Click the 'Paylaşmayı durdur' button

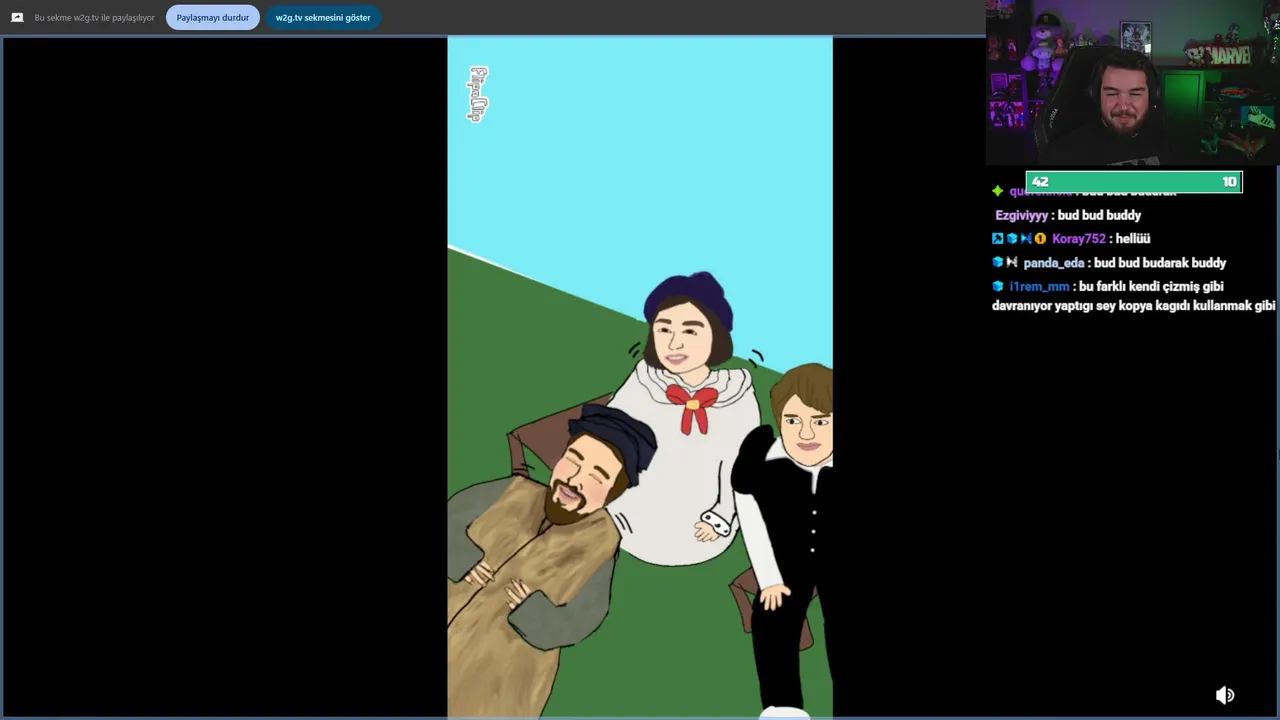tap(212, 17)
